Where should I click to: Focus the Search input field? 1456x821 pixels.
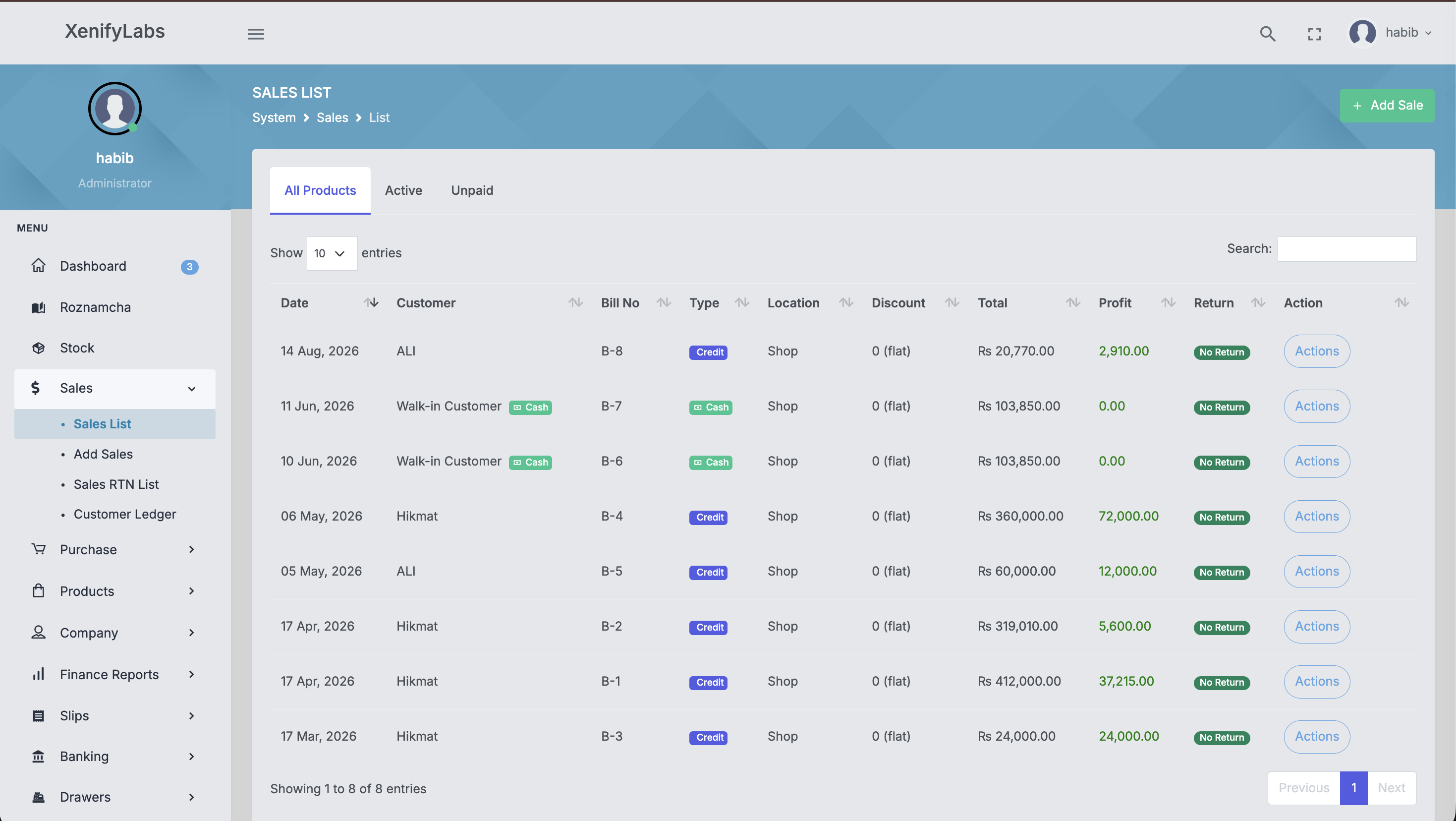tap(1347, 249)
